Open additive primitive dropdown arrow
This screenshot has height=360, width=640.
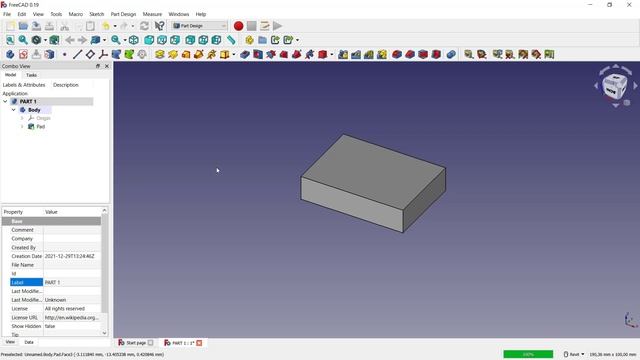(x=233, y=55)
